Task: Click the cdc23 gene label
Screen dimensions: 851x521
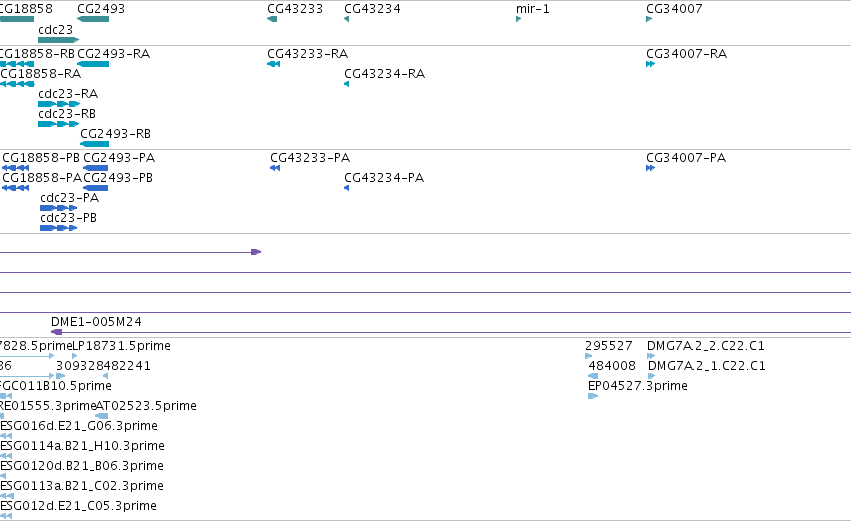Action: point(55,29)
